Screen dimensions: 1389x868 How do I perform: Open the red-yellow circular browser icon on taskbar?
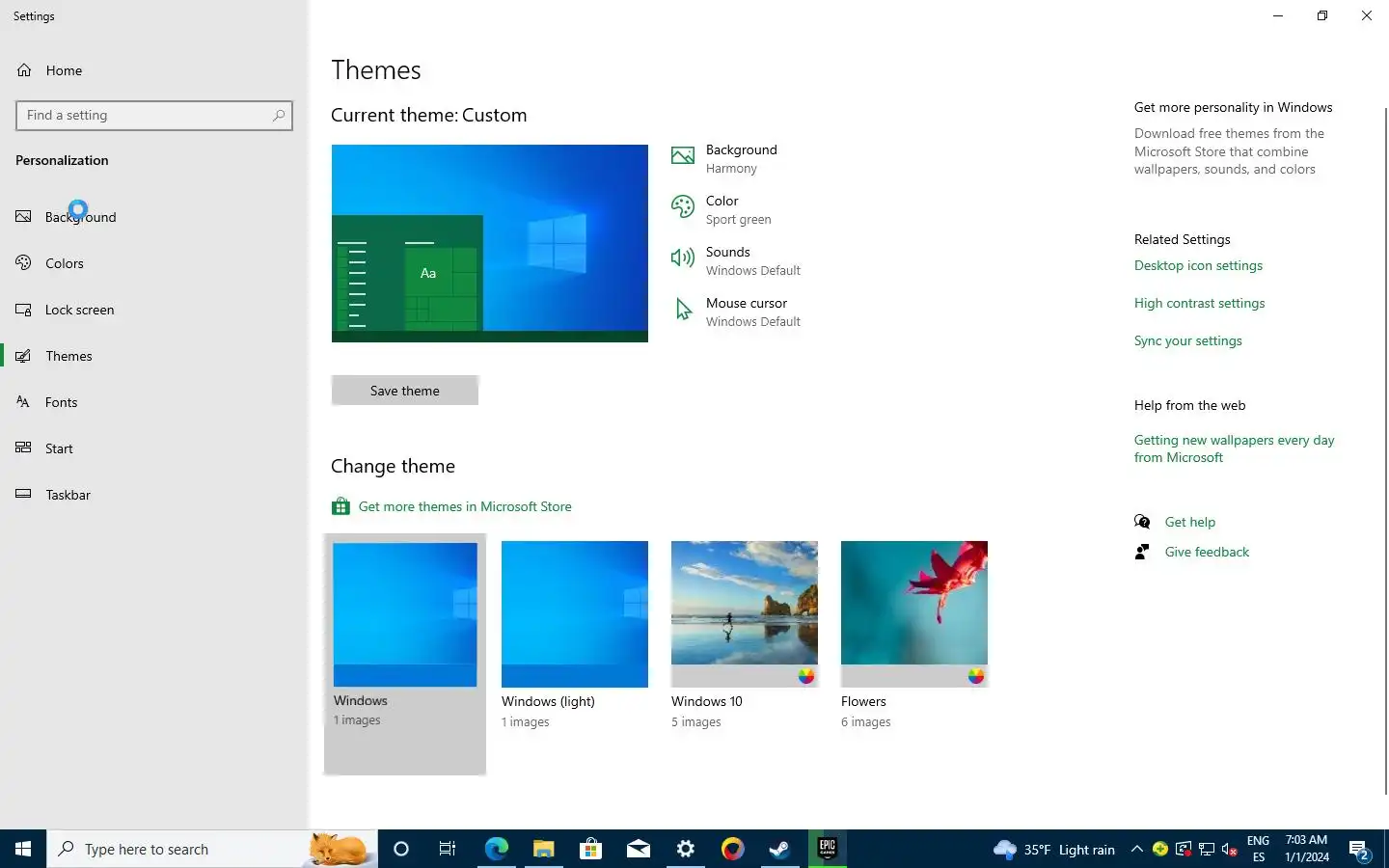(732, 849)
